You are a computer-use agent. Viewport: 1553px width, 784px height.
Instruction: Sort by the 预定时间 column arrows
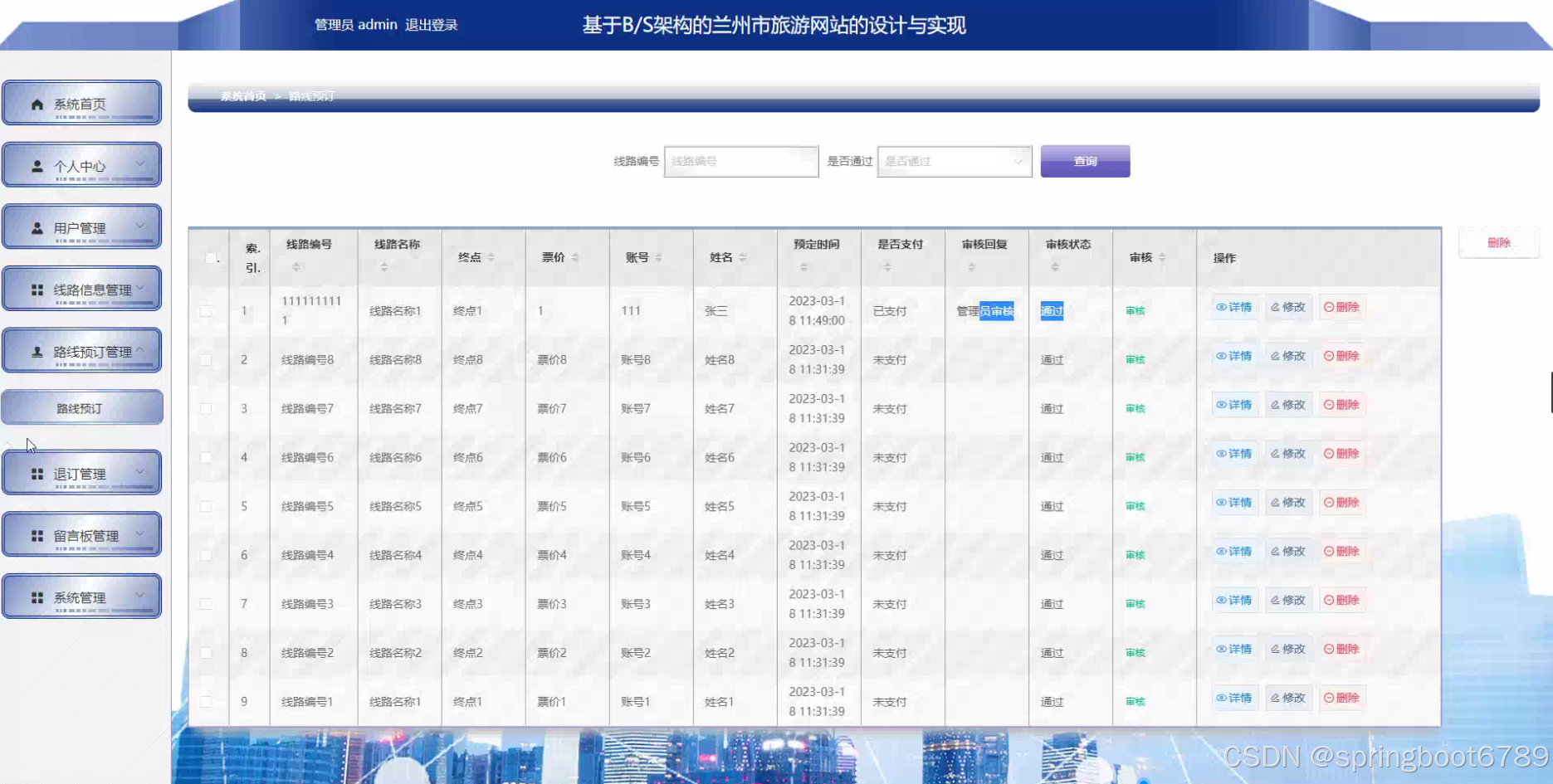(803, 267)
